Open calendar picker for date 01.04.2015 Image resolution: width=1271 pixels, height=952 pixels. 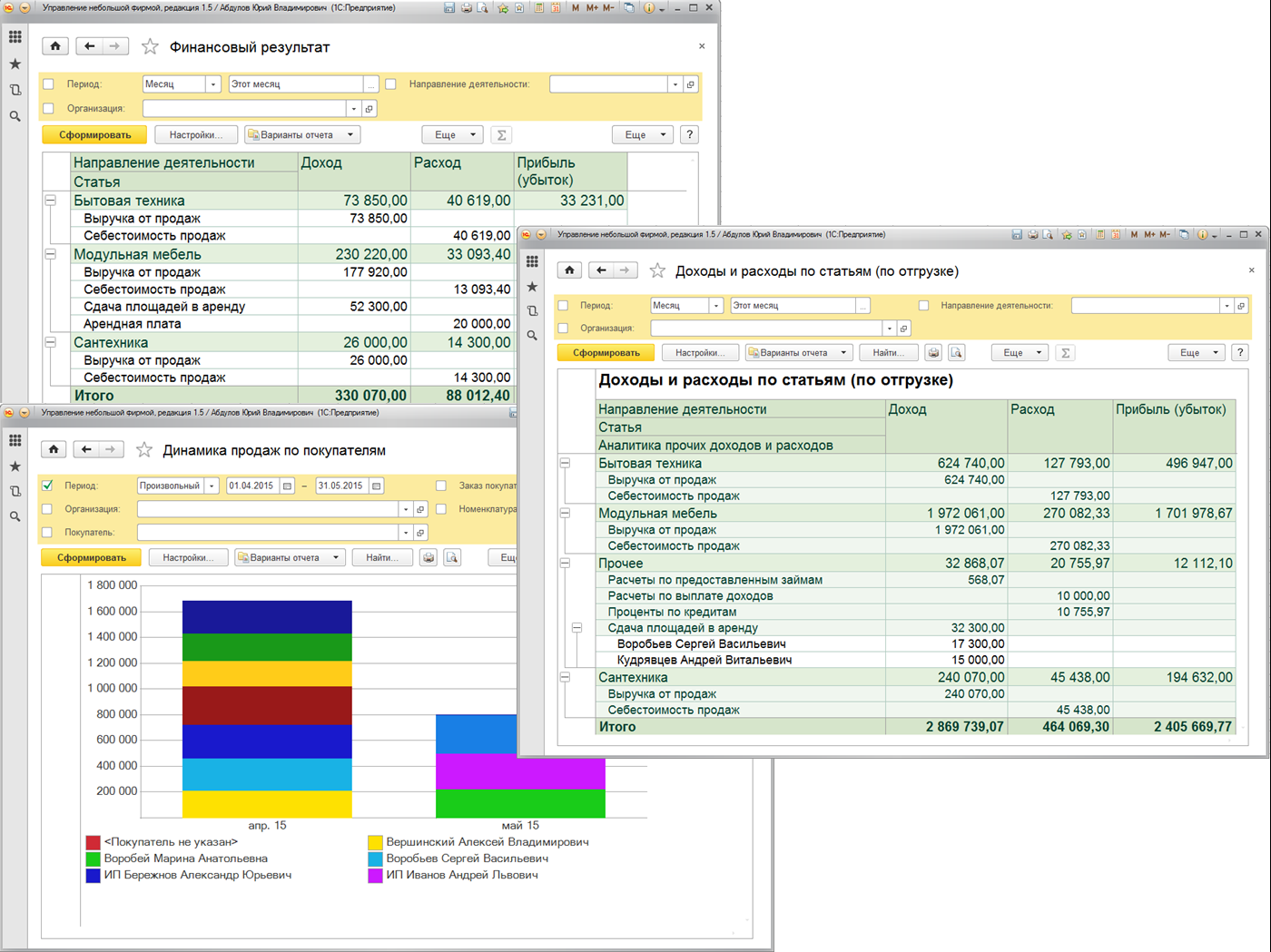287,486
